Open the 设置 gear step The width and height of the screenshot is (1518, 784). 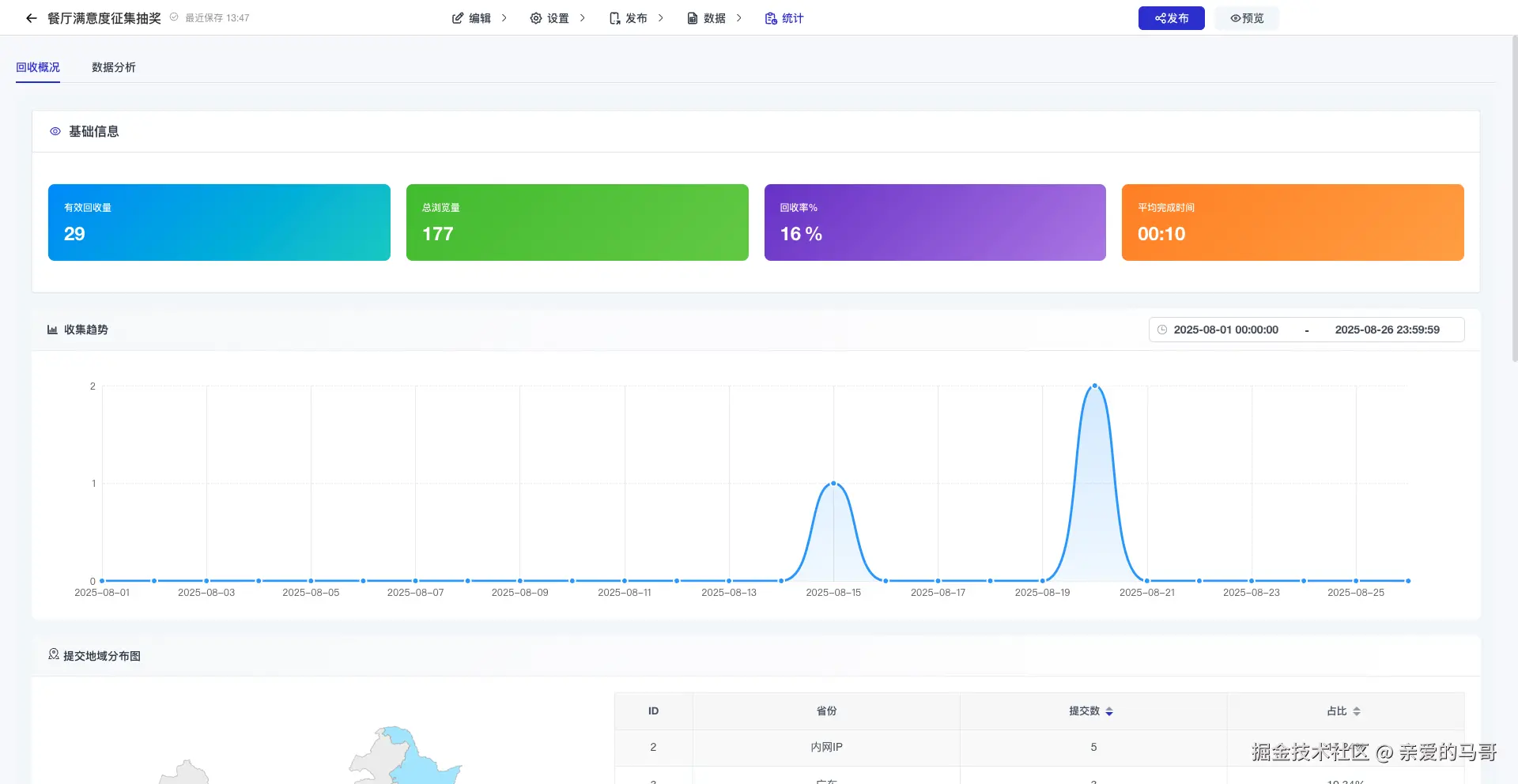[x=549, y=18]
